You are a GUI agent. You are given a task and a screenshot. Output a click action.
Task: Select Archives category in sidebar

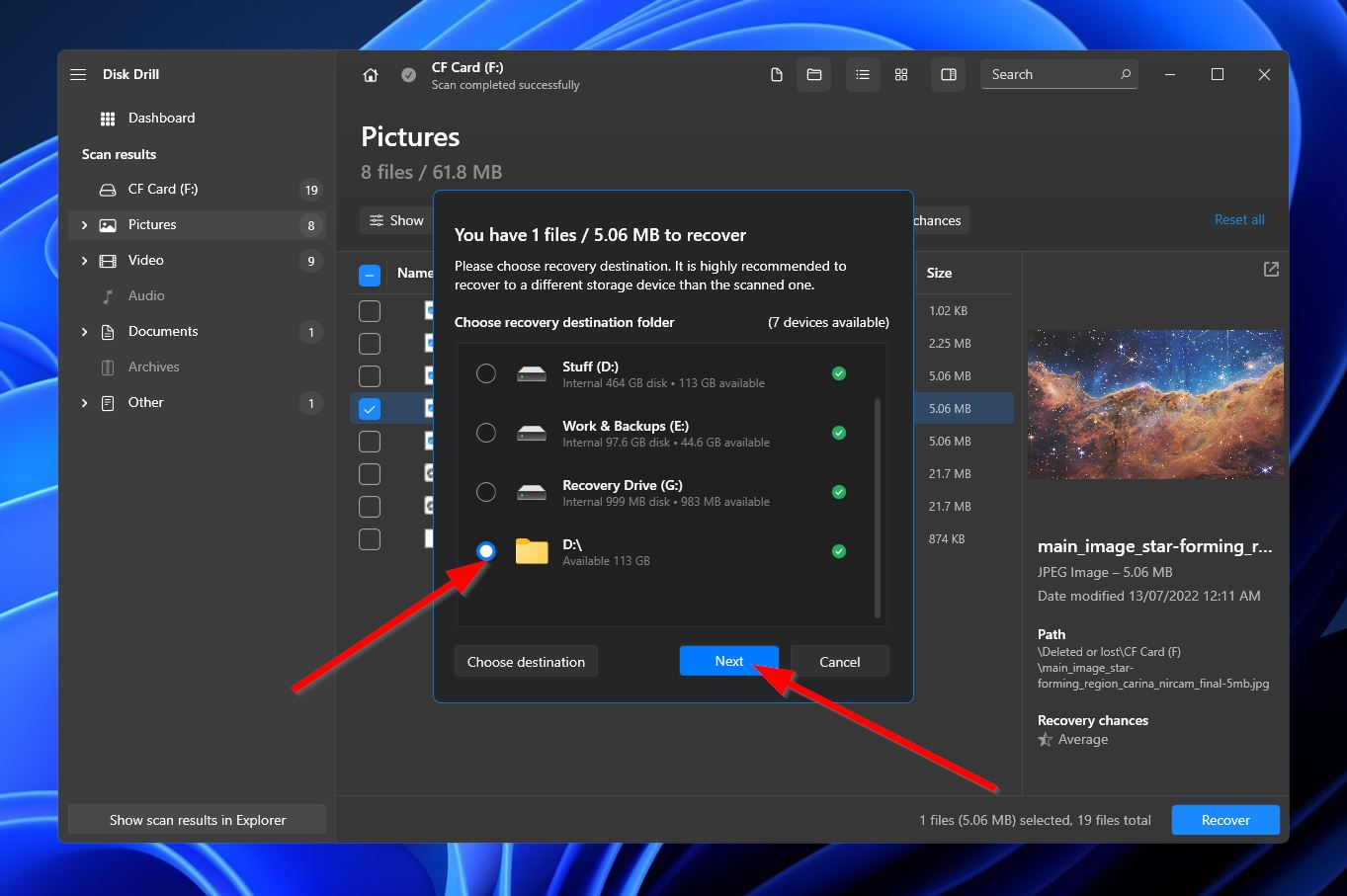(197, 367)
